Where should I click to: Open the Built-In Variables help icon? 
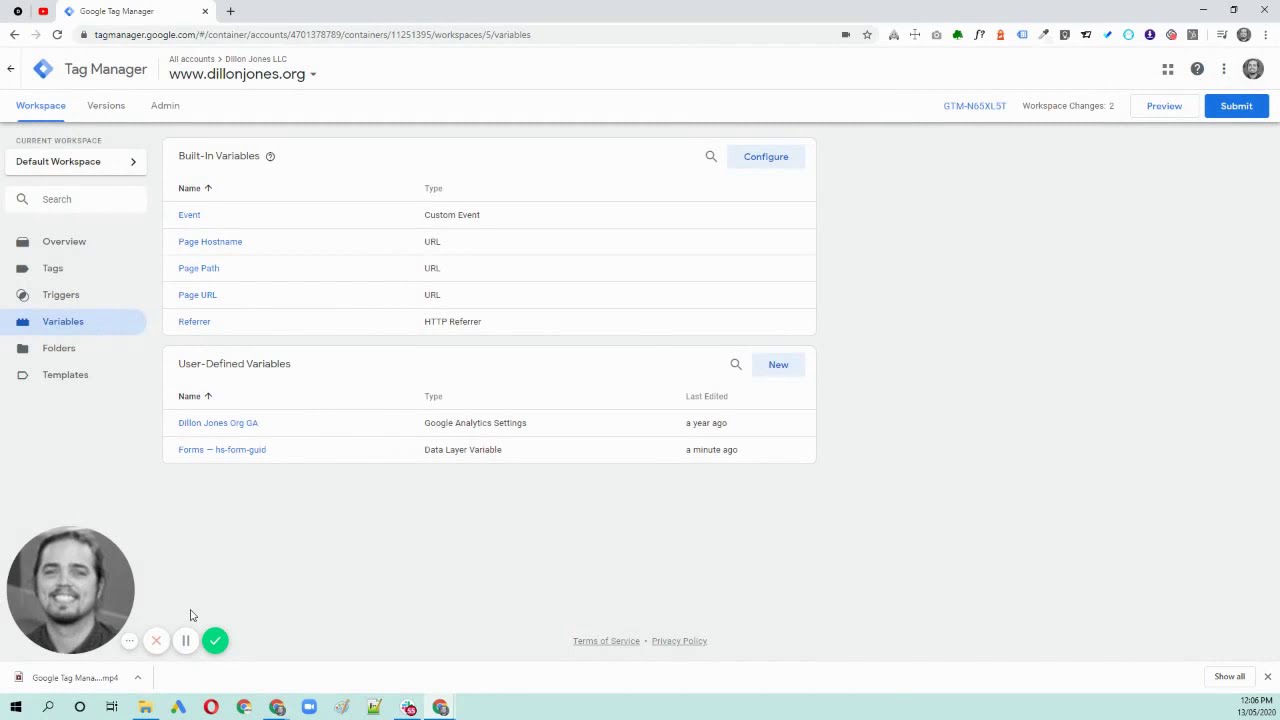point(270,156)
